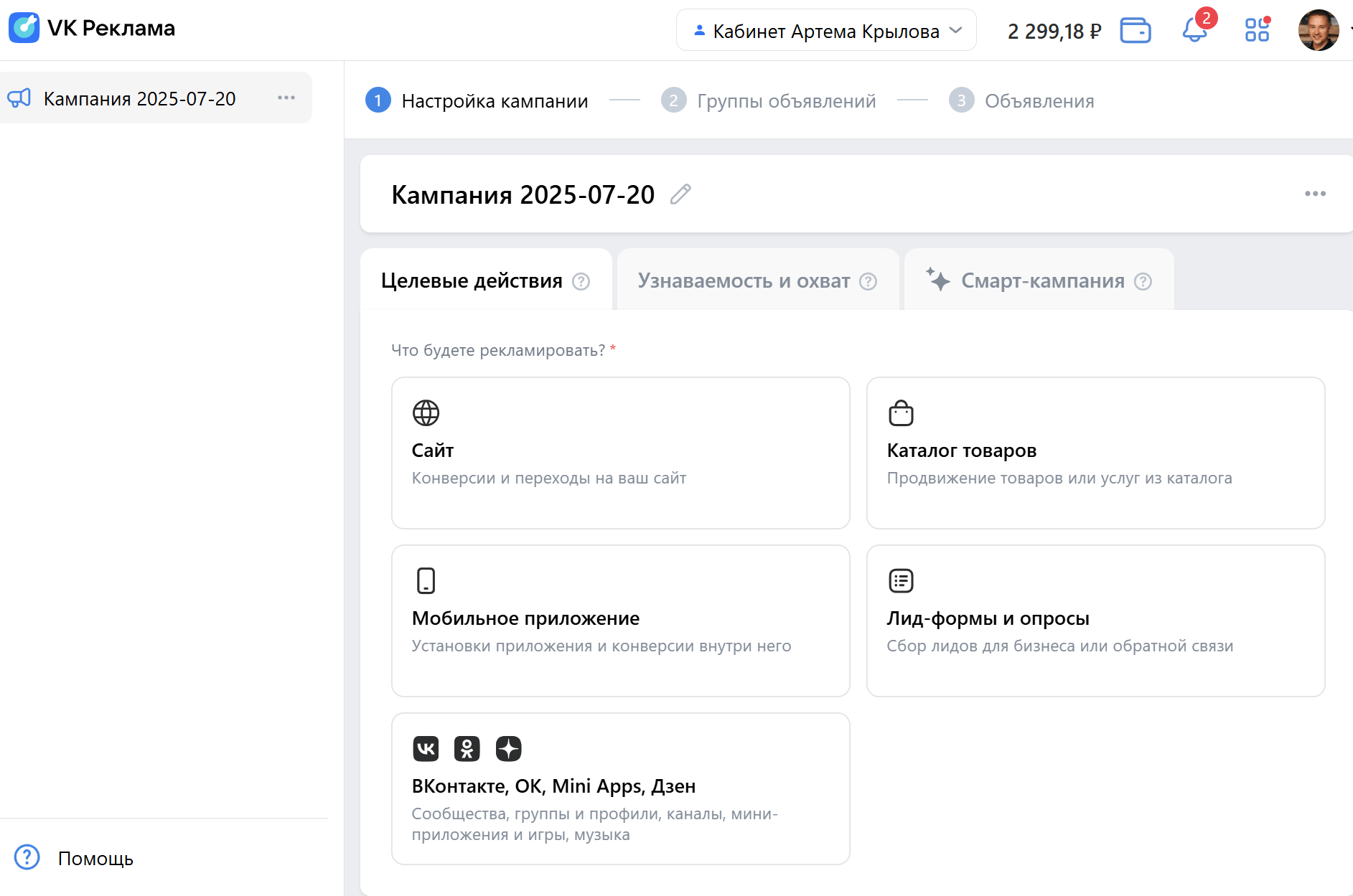Screen dimensions: 1353x896
Task: Switch to Узнаваемость и охват tab
Action: pos(744,280)
